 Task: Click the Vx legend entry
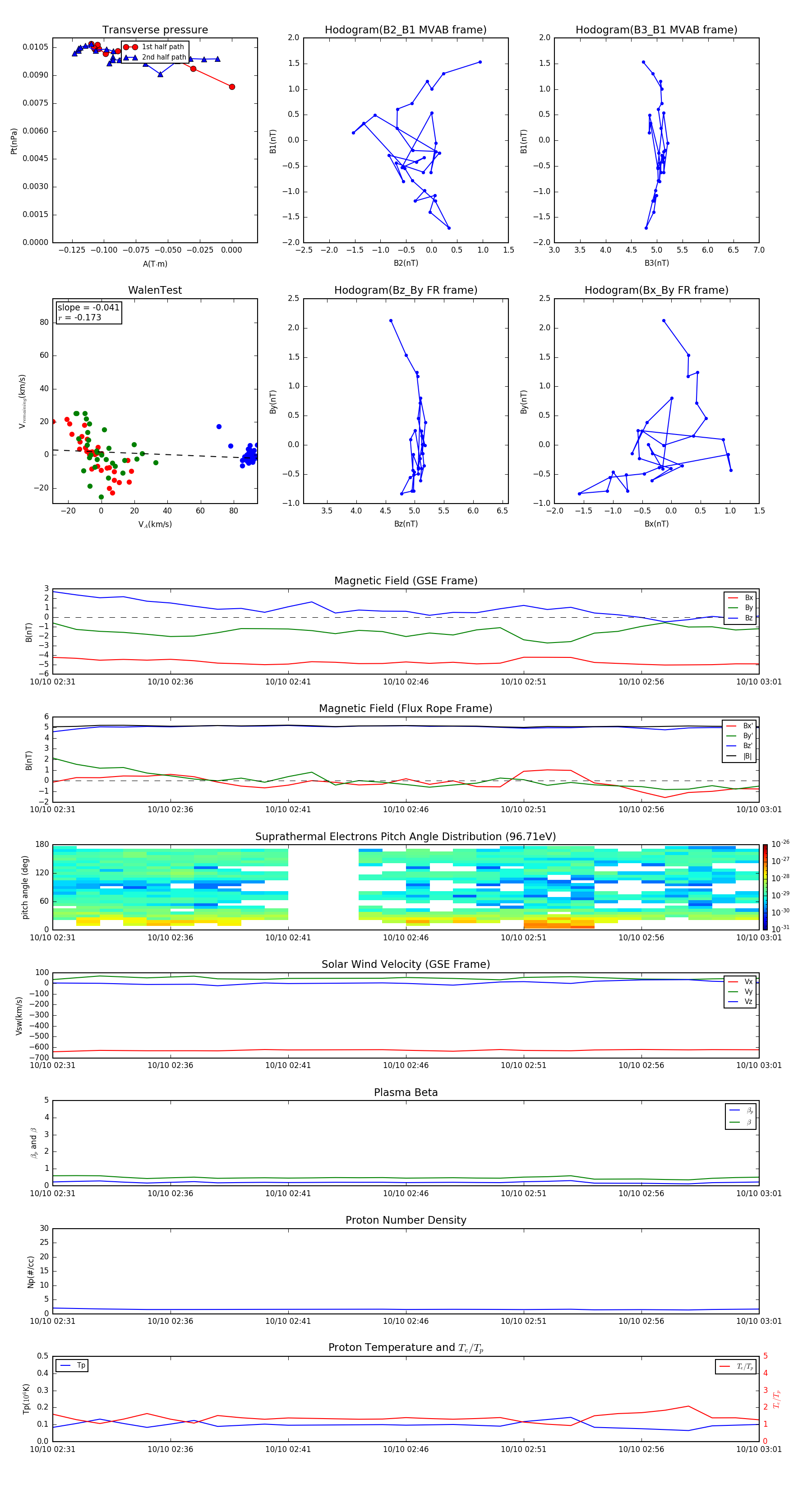[740, 981]
